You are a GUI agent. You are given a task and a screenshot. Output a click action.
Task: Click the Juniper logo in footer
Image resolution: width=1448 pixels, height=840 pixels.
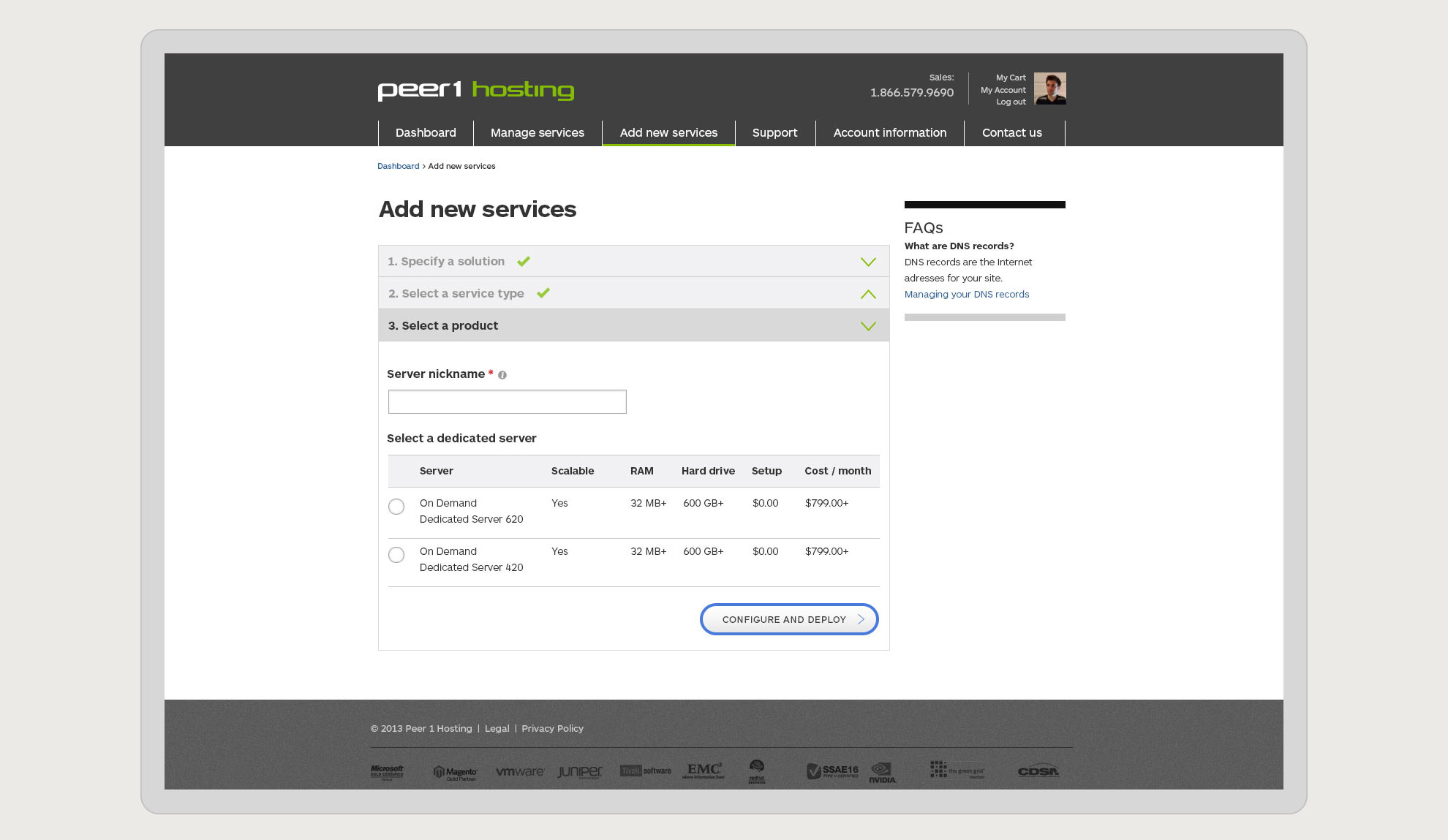tap(581, 772)
